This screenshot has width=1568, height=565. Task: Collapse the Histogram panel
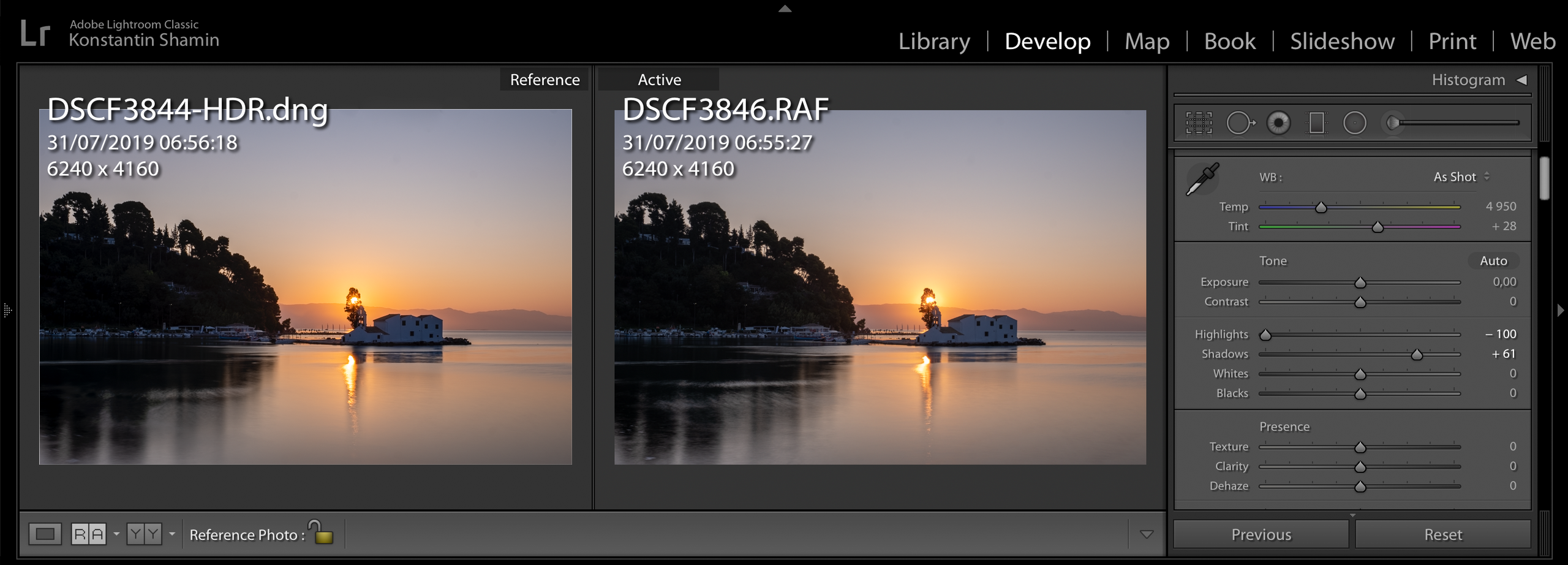(1522, 80)
